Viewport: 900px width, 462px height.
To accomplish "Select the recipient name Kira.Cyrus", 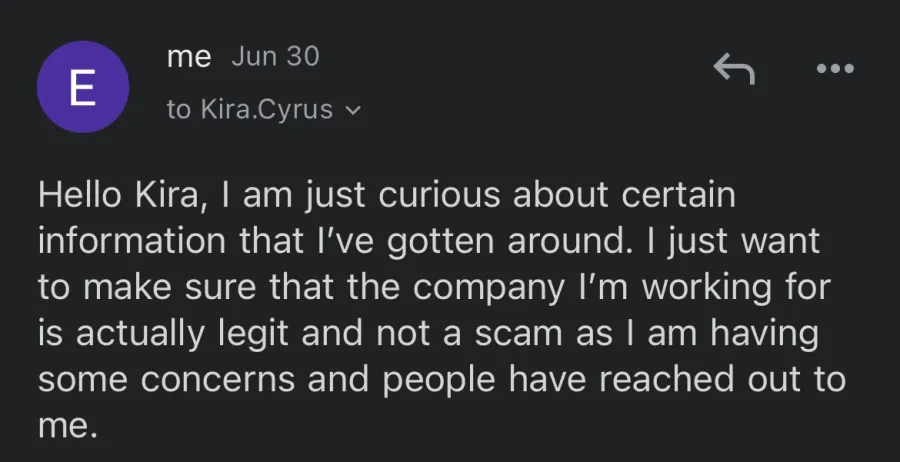I will [267, 109].
